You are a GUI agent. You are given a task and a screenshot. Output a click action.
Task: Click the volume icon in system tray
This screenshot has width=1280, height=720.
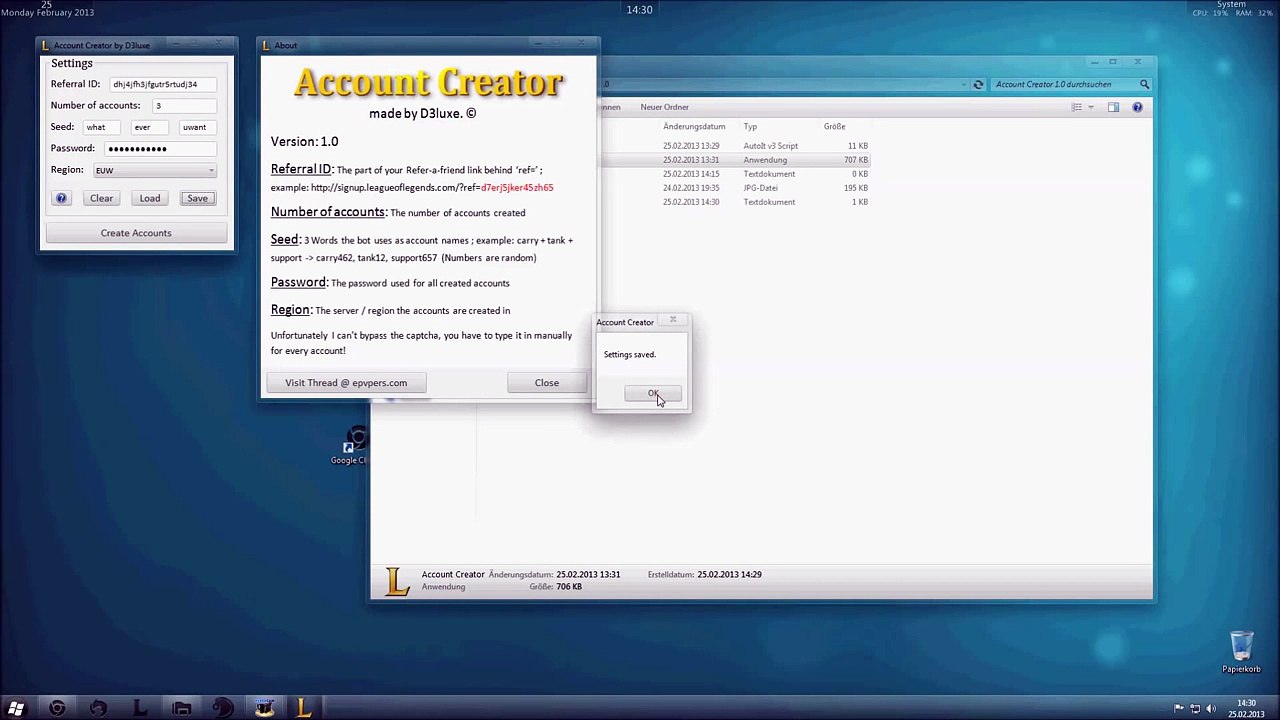[1211, 709]
